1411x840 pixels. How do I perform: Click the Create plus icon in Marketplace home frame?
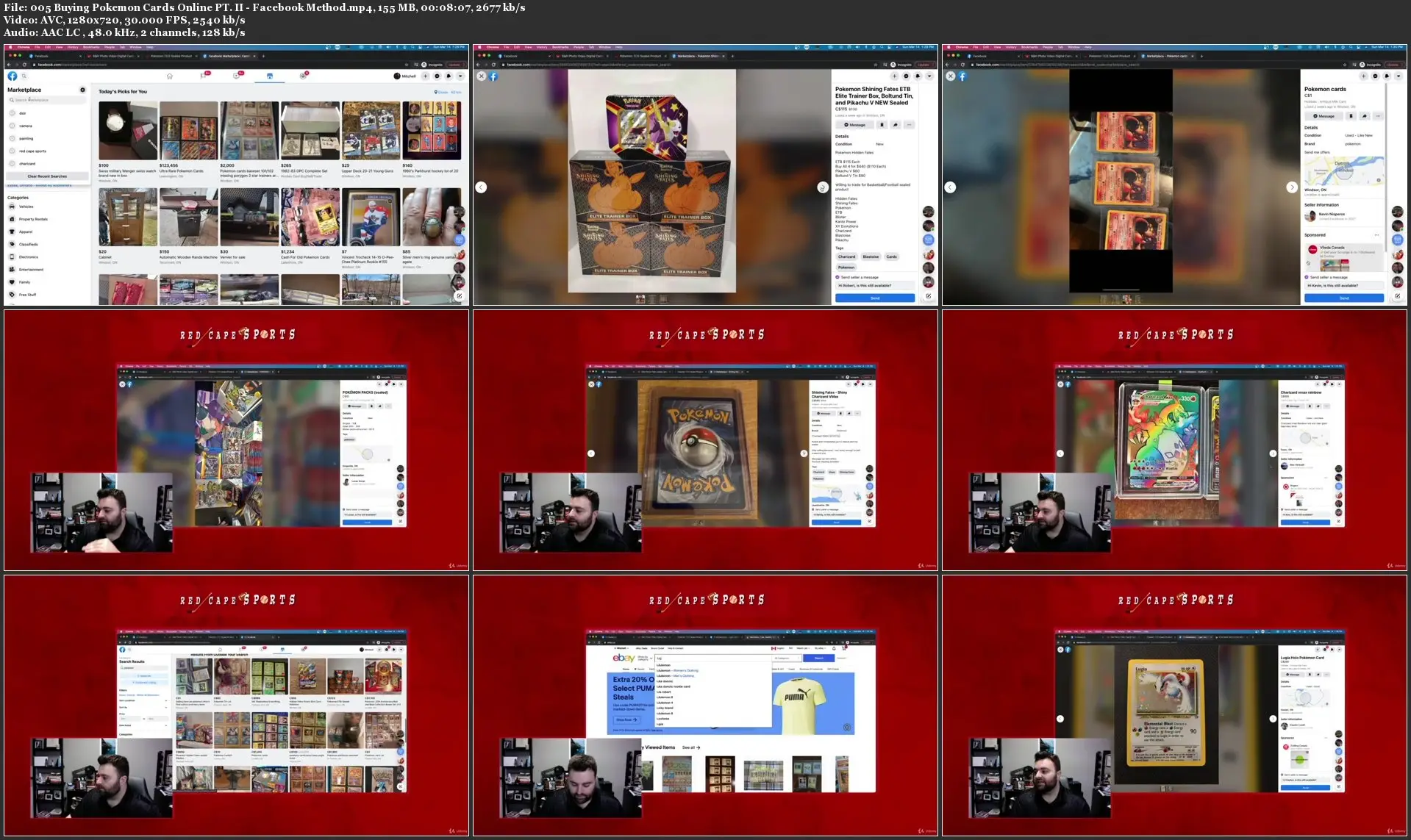pyautogui.click(x=425, y=76)
